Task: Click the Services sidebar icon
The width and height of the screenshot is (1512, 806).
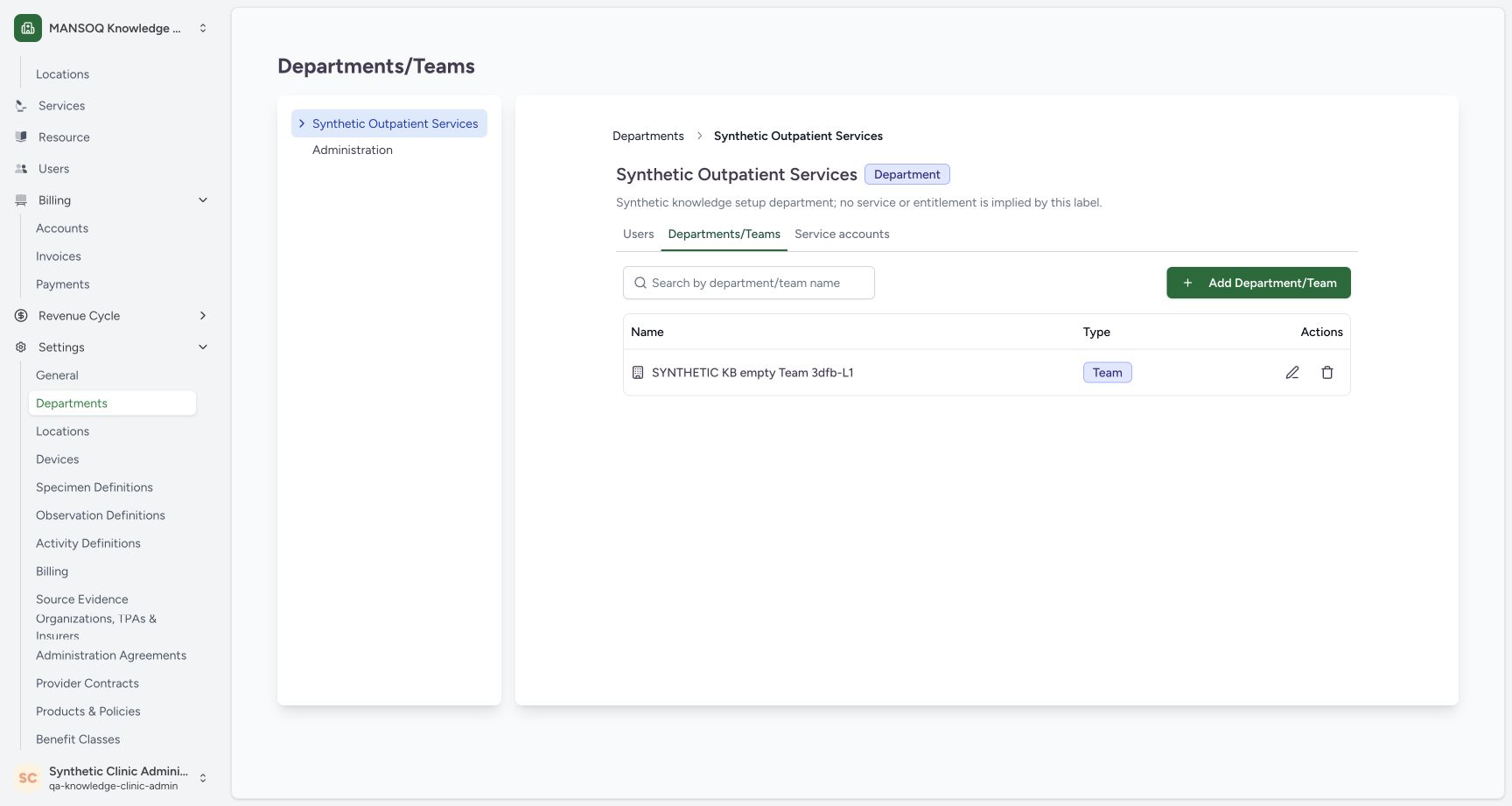Action: coord(21,106)
